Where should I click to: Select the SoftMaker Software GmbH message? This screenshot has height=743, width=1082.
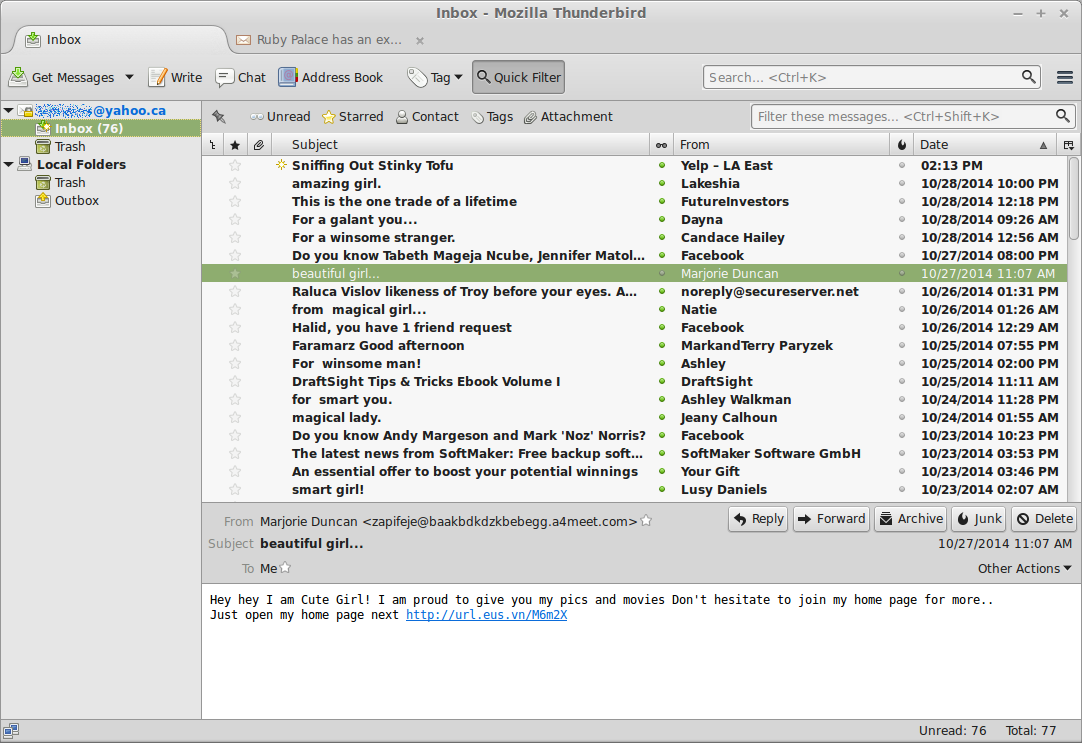[x=634, y=453]
